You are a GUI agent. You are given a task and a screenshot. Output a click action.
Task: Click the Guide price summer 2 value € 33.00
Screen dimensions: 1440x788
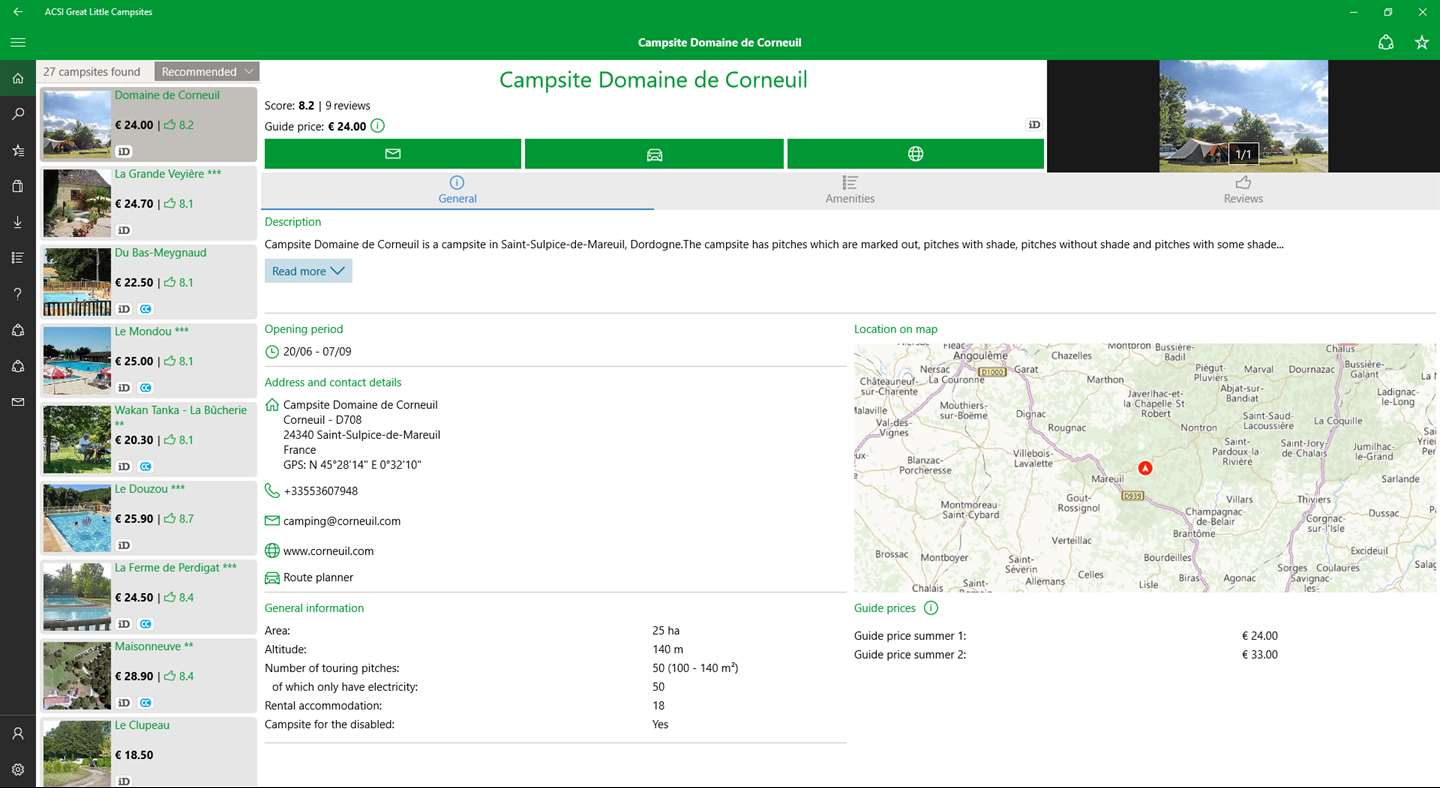point(1260,655)
